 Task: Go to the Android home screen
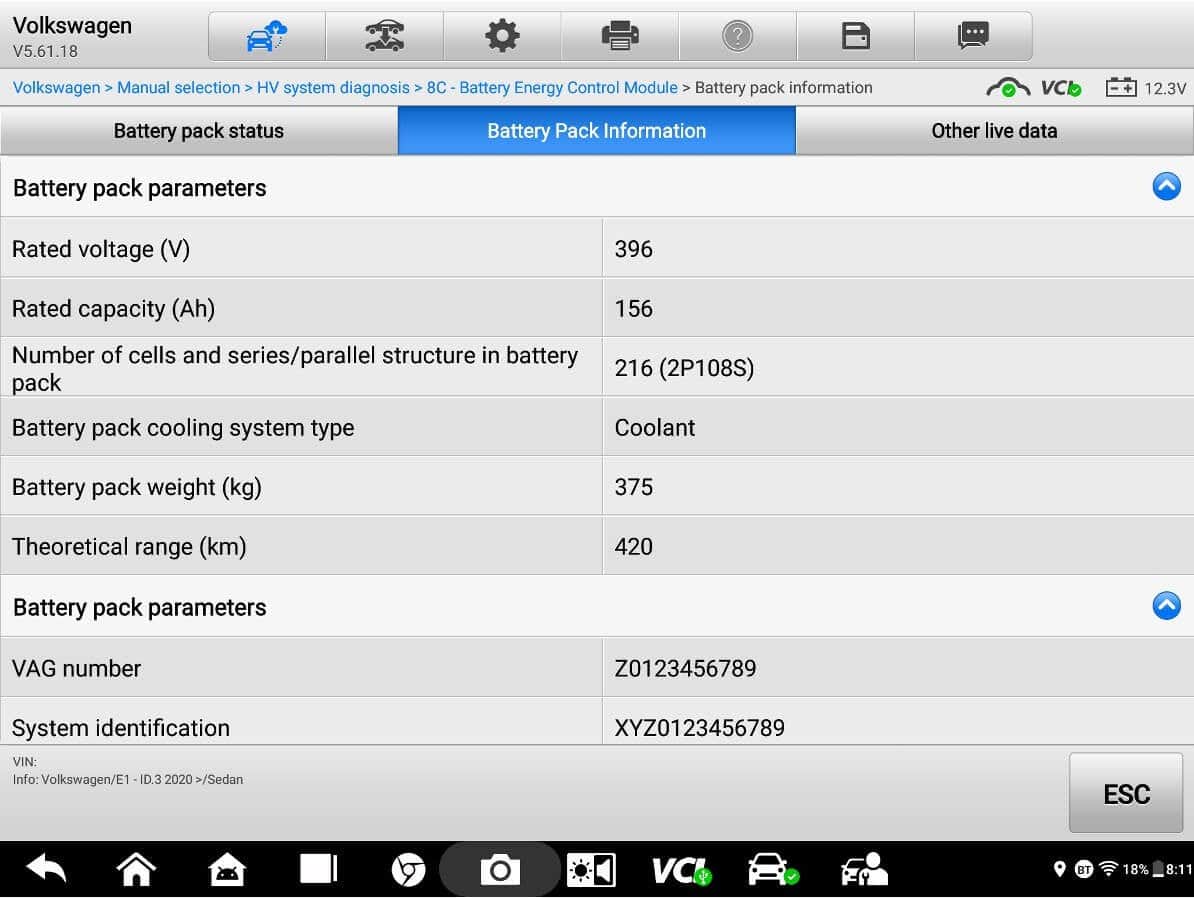point(137,870)
